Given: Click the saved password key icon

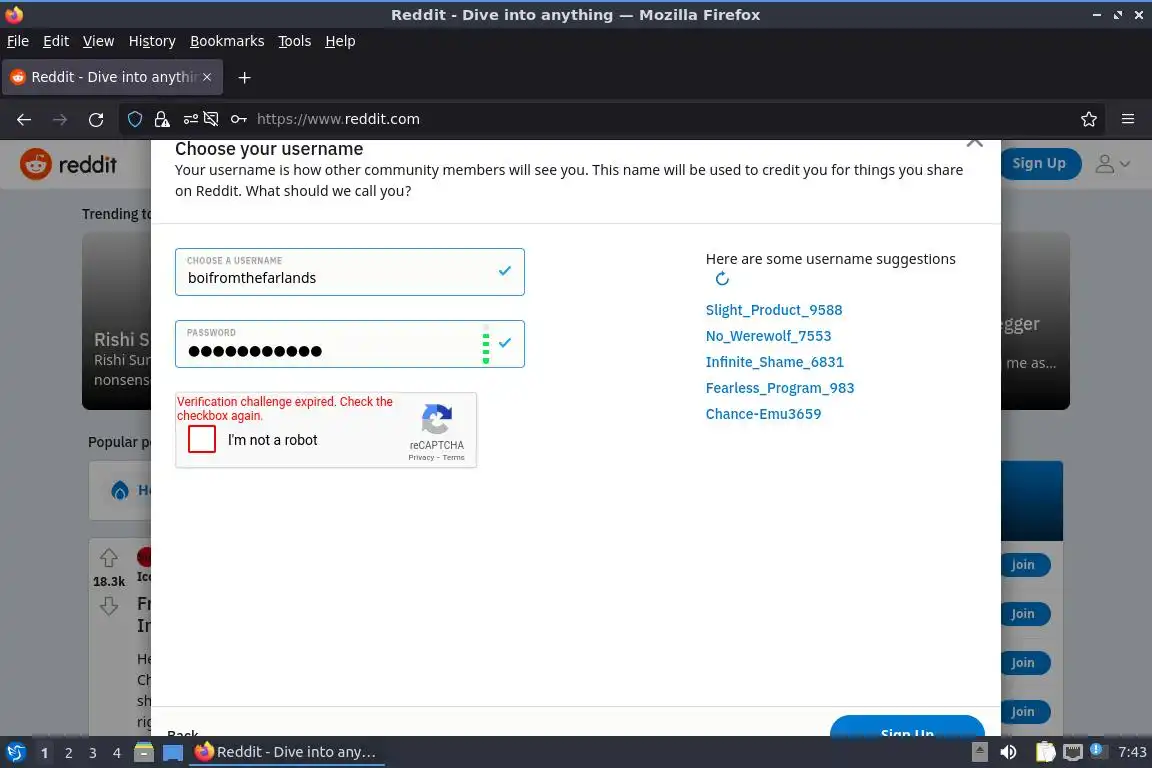Looking at the screenshot, I should coord(238,119).
